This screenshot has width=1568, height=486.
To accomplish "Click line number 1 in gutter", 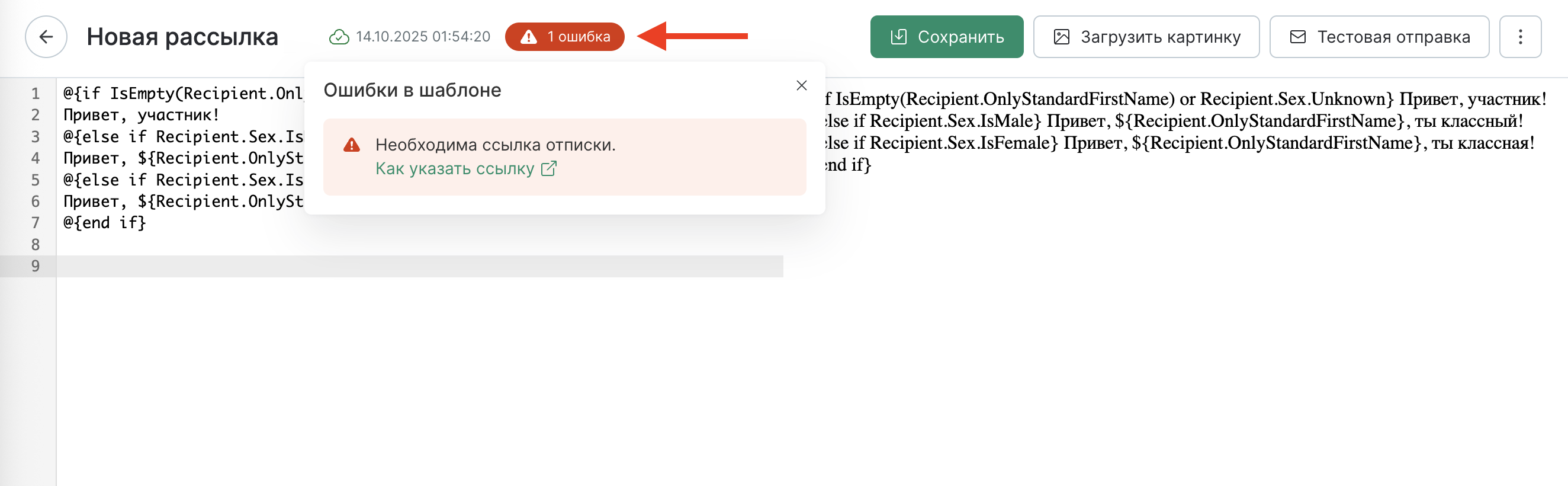I will pos(36,94).
